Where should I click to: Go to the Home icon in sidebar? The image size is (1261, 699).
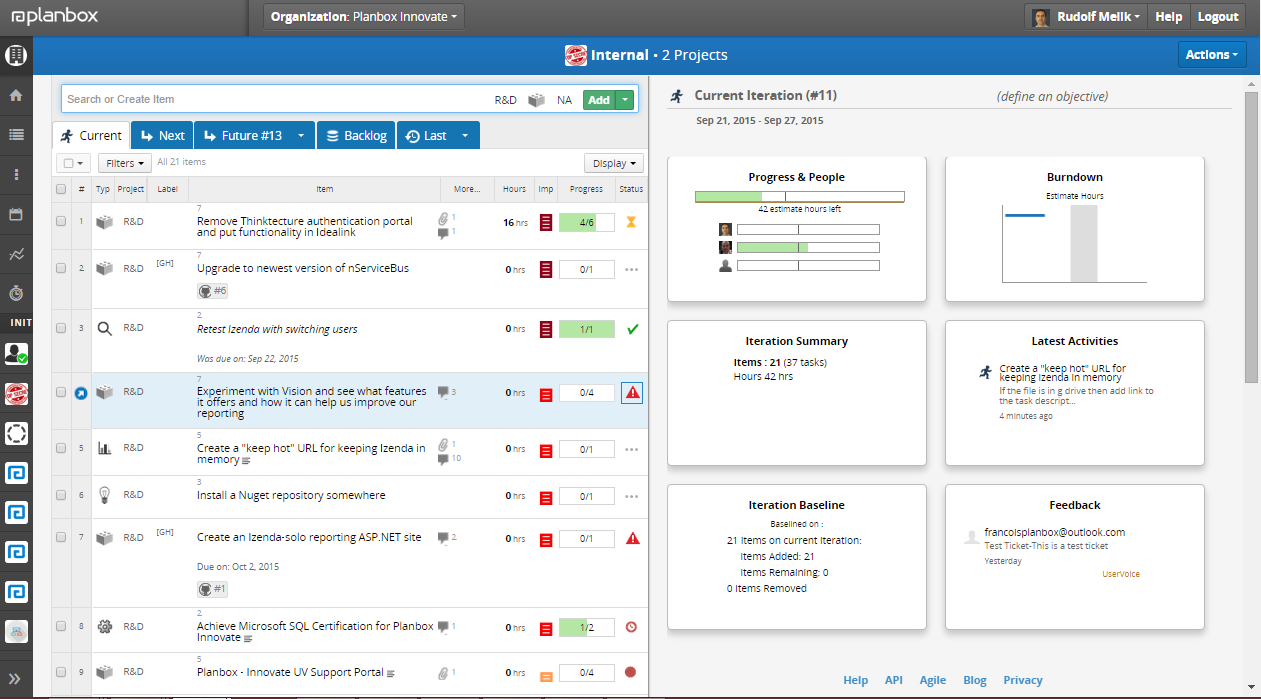pyautogui.click(x=16, y=96)
